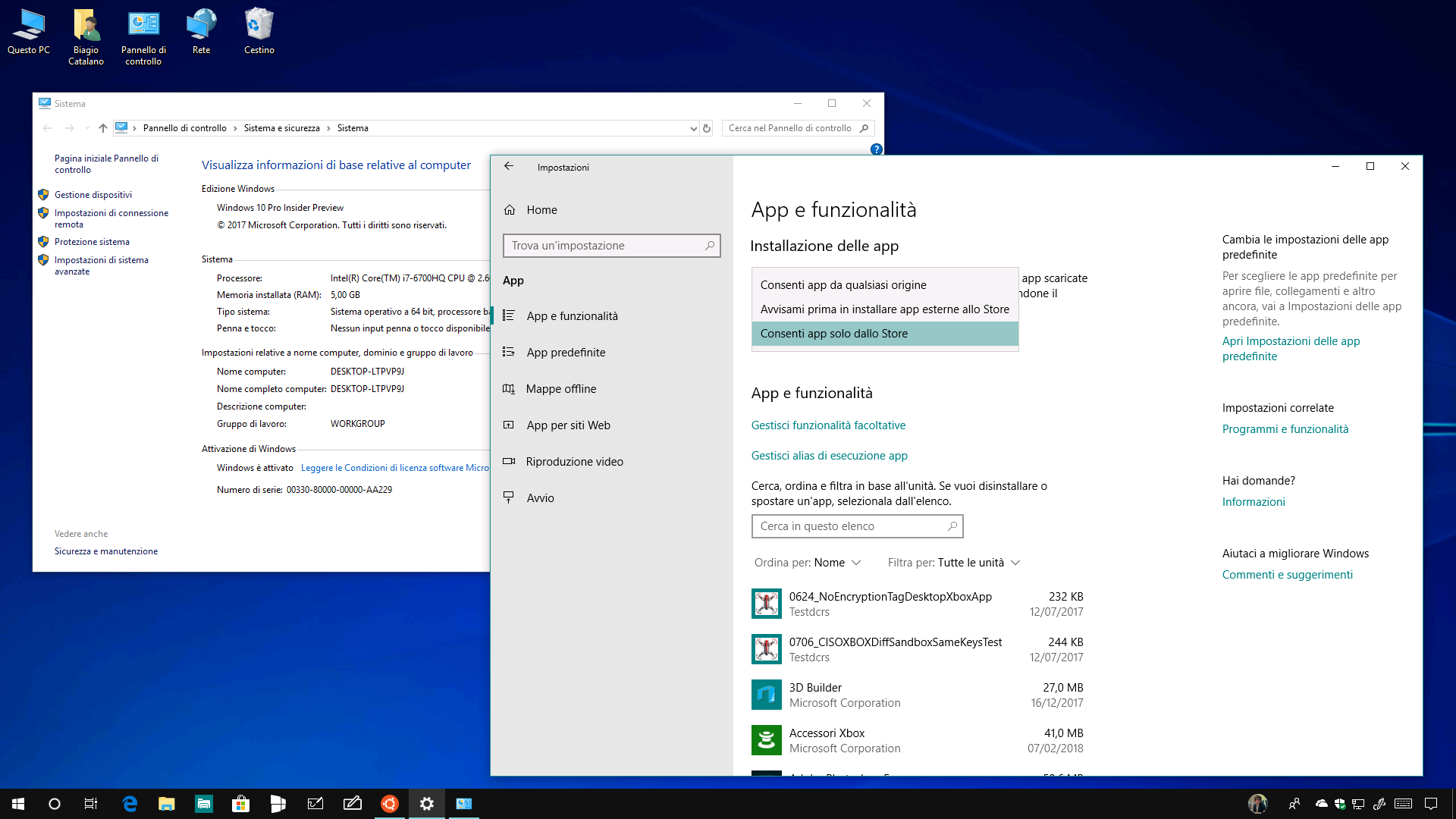Open 'App predefinite' settings page
The width and height of the screenshot is (1456, 819).
566,353
